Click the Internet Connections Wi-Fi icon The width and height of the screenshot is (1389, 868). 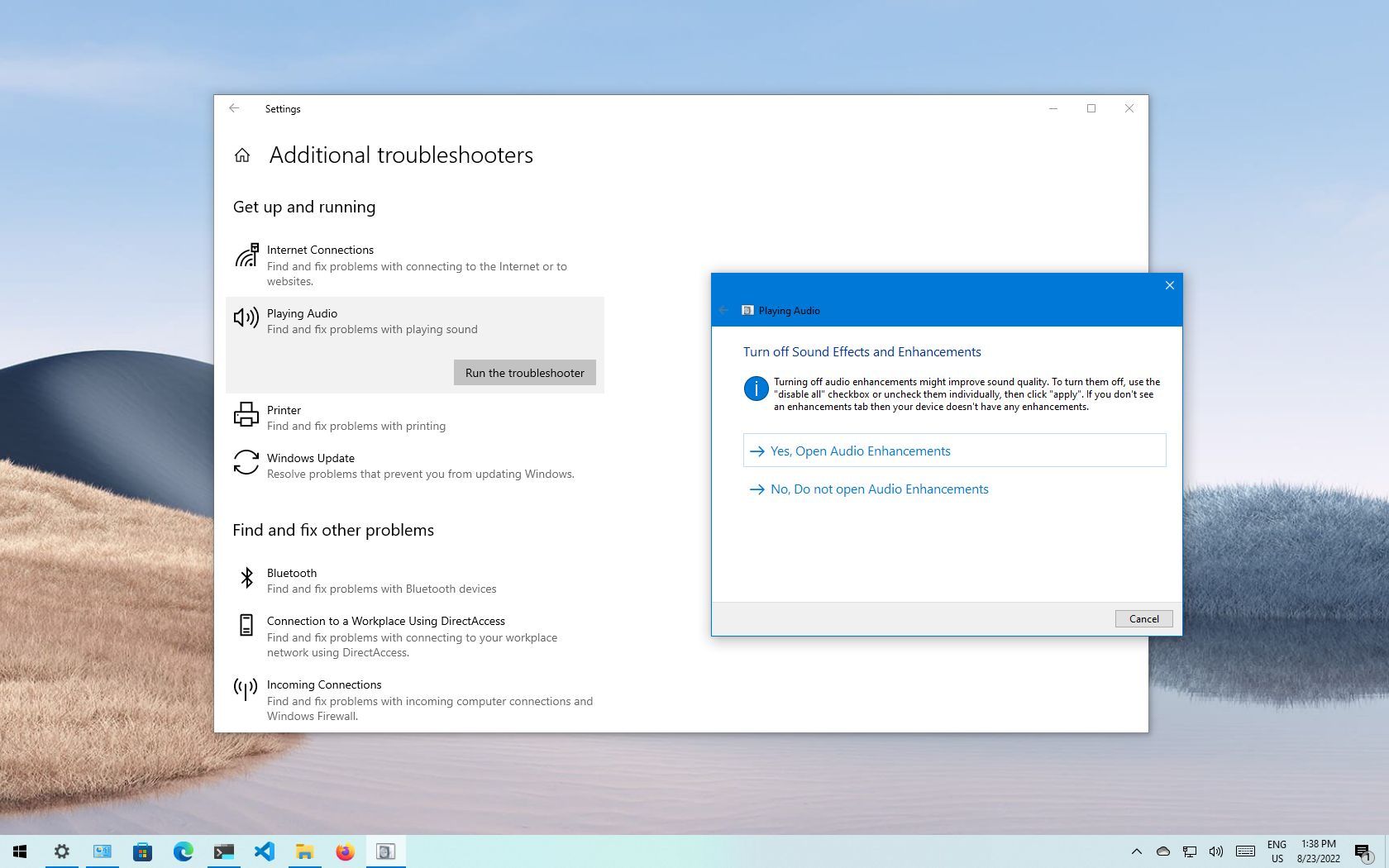(246, 255)
